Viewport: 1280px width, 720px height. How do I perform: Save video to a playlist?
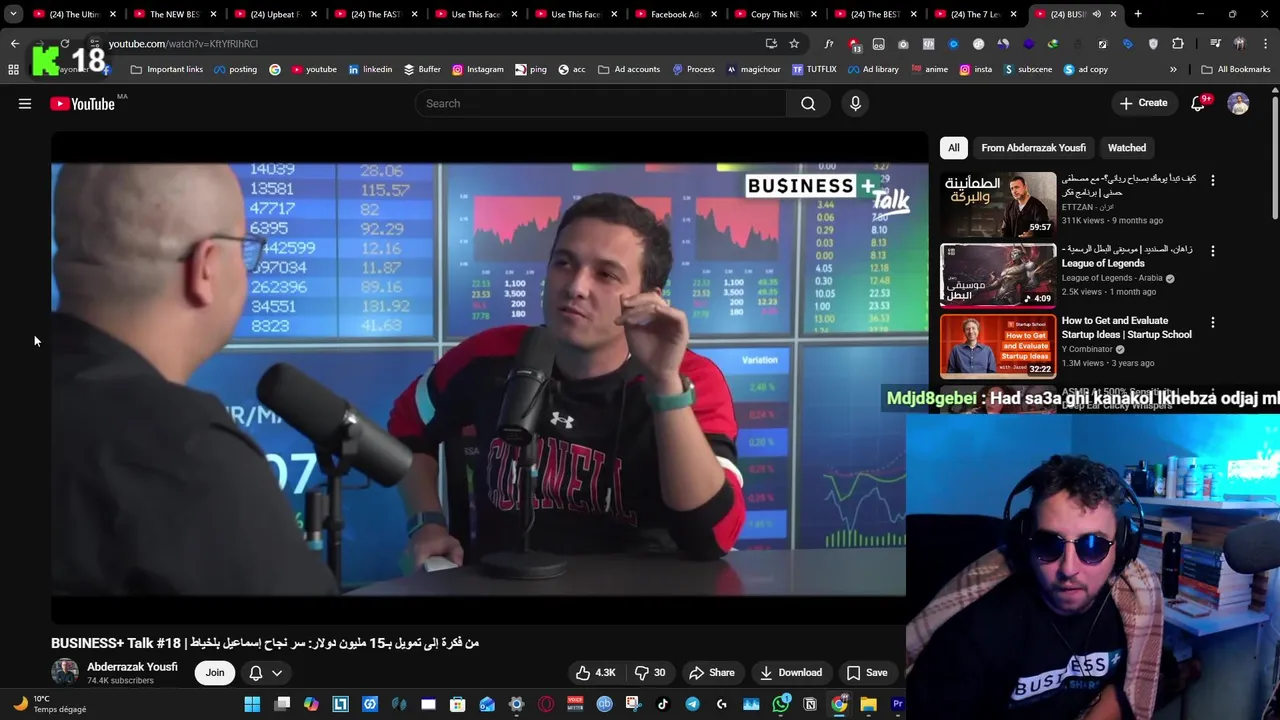(x=867, y=673)
